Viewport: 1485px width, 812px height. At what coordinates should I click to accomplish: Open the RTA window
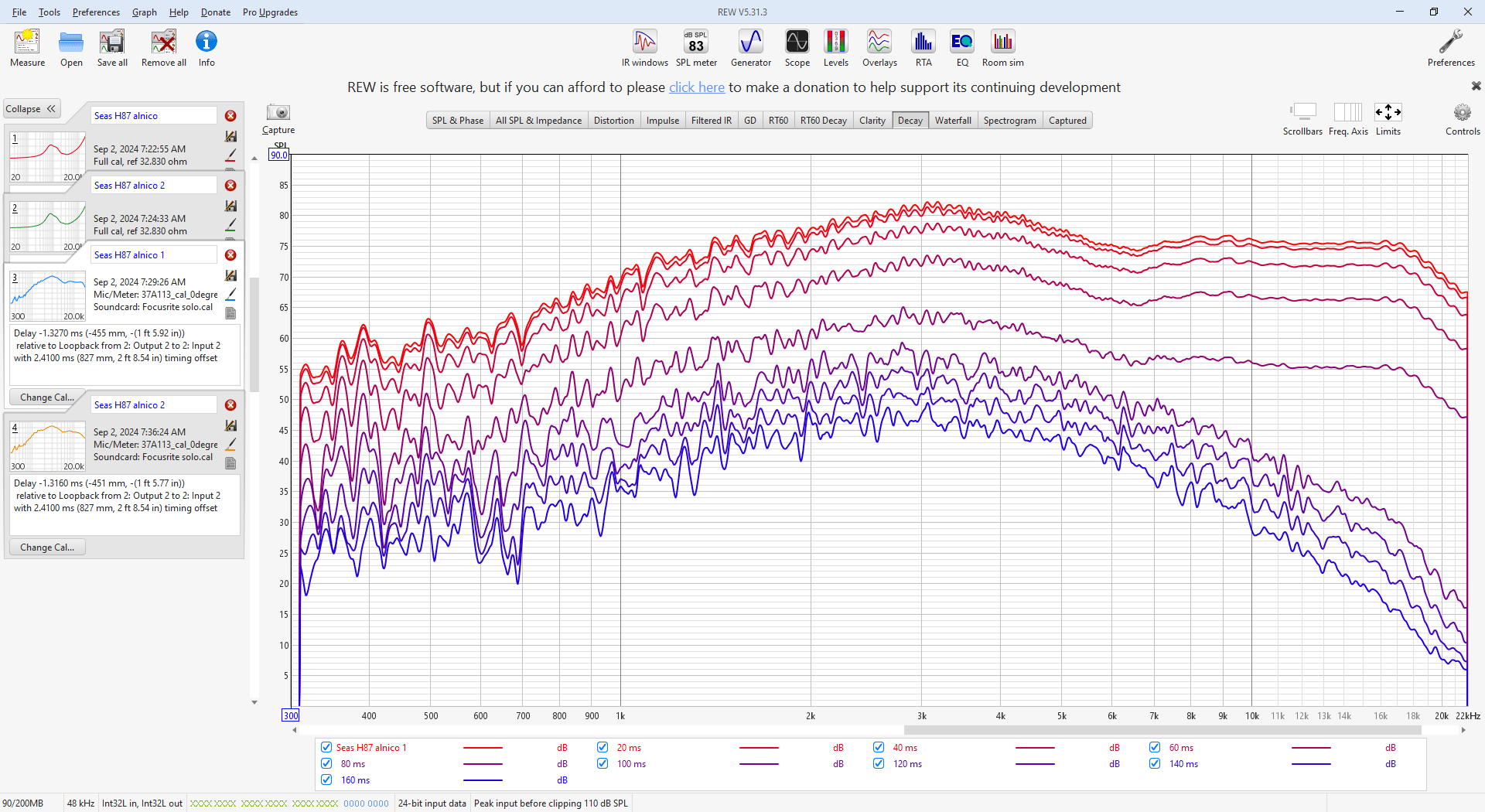click(923, 48)
